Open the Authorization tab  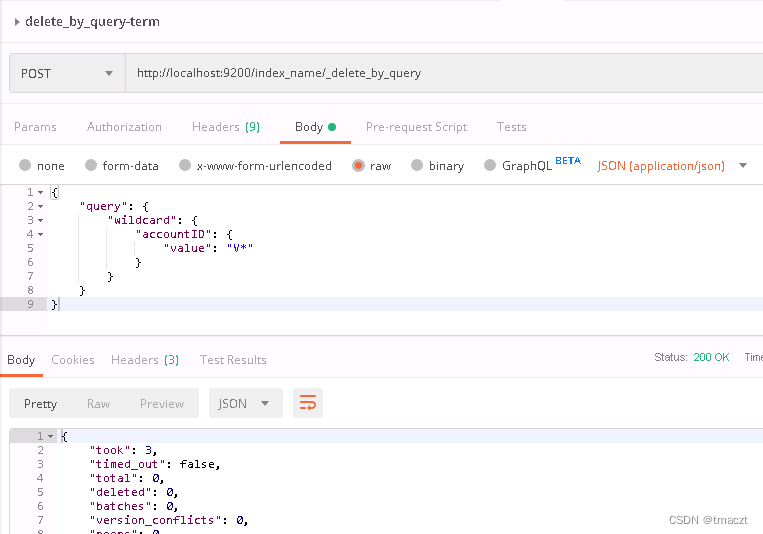tap(124, 127)
